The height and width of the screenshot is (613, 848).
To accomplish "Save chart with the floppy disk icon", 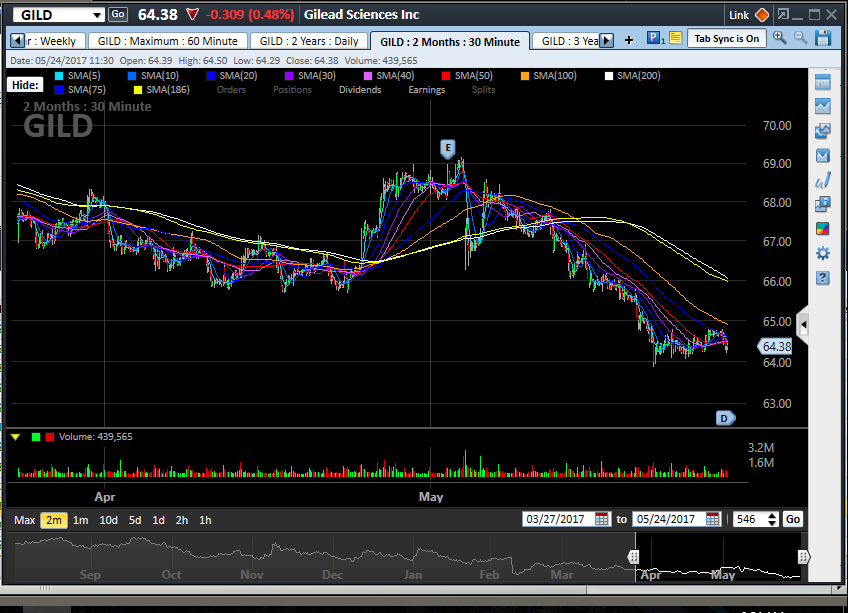I will coord(823,38).
